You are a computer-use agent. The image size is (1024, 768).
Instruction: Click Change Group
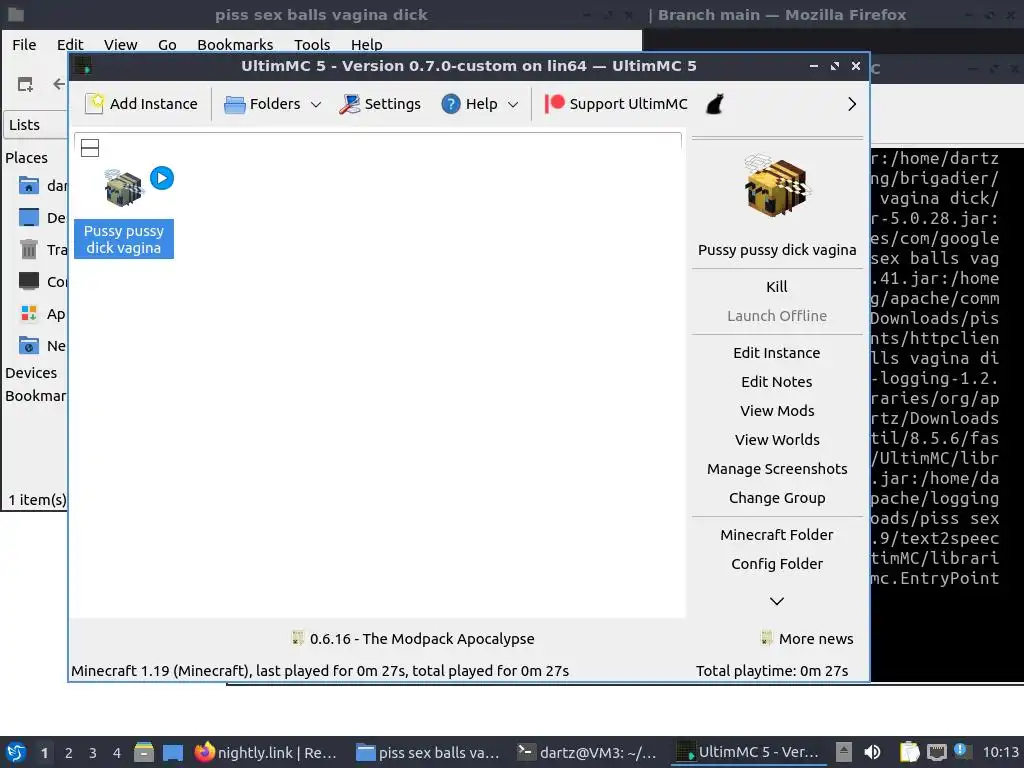776,498
